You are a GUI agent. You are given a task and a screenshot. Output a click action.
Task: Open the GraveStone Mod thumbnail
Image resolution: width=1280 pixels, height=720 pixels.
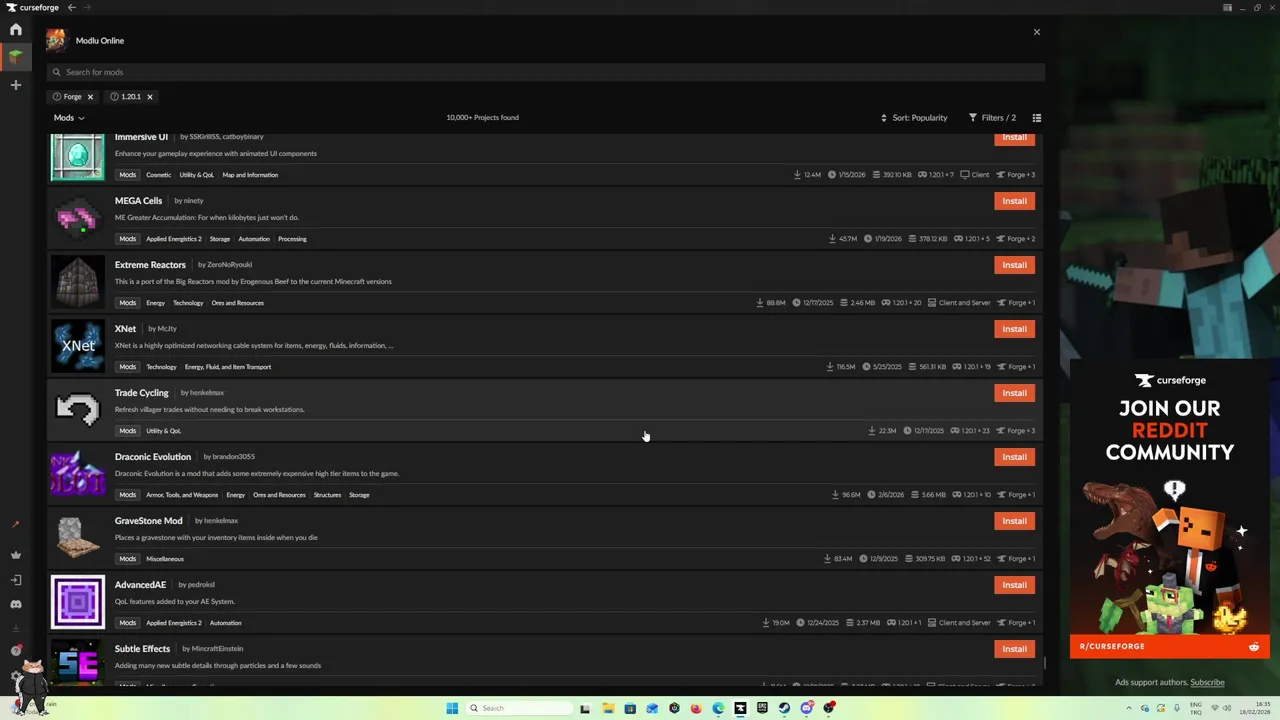point(78,538)
